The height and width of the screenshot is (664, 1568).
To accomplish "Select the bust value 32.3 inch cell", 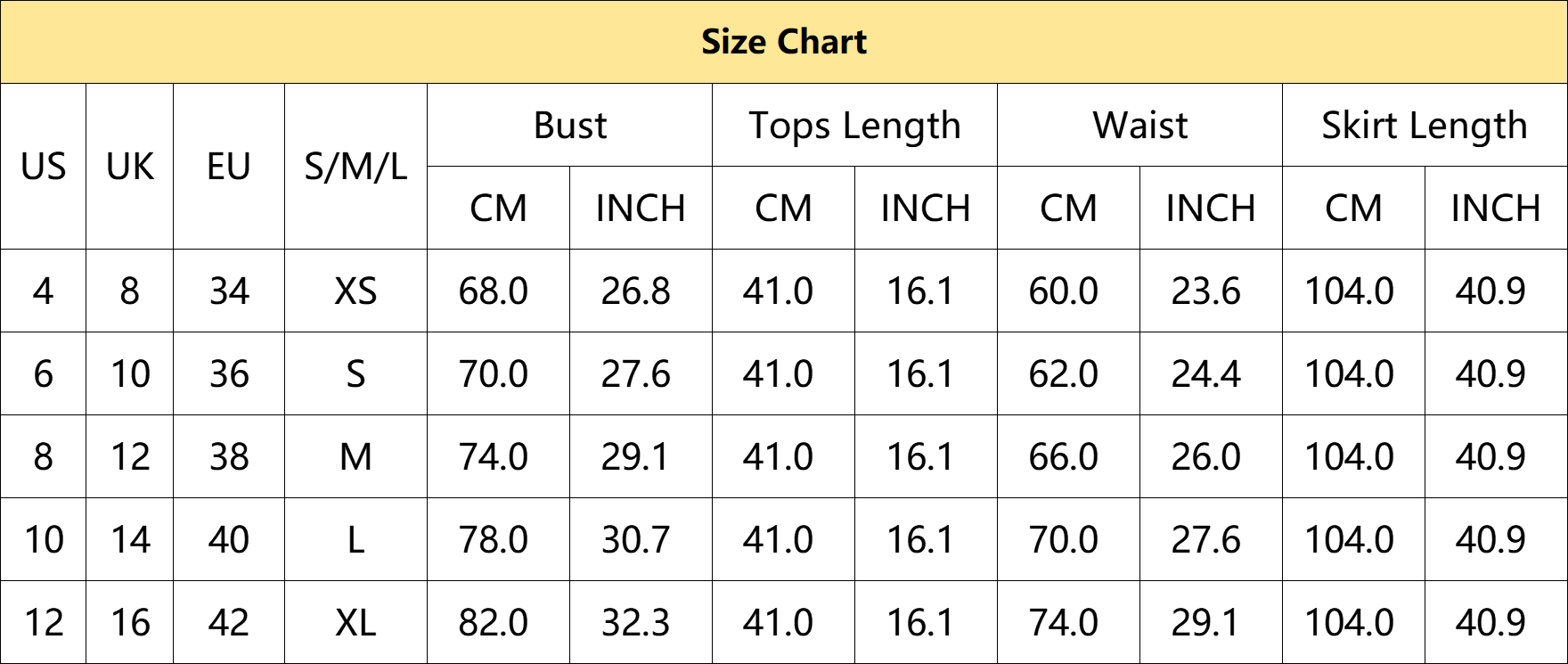I will [x=641, y=622].
